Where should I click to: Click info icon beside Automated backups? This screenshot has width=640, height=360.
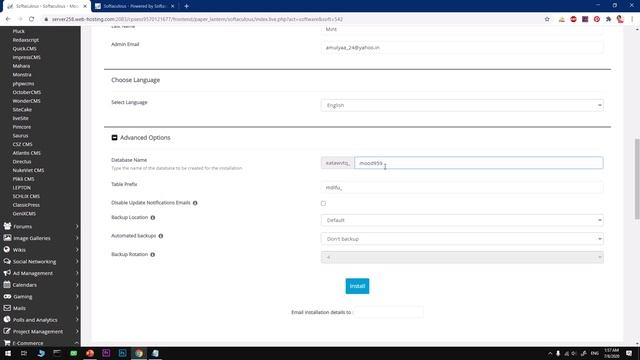161,236
